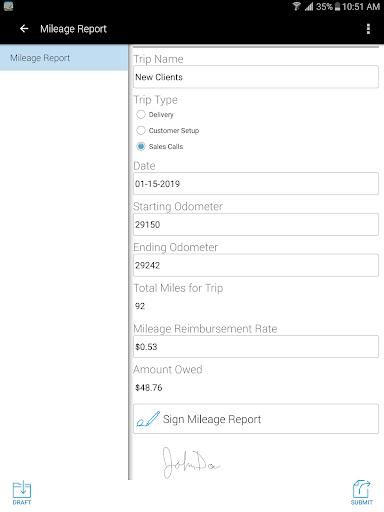Screen dimensions: 384x512
Task: Select the Delivery trip type
Action: click(141, 115)
